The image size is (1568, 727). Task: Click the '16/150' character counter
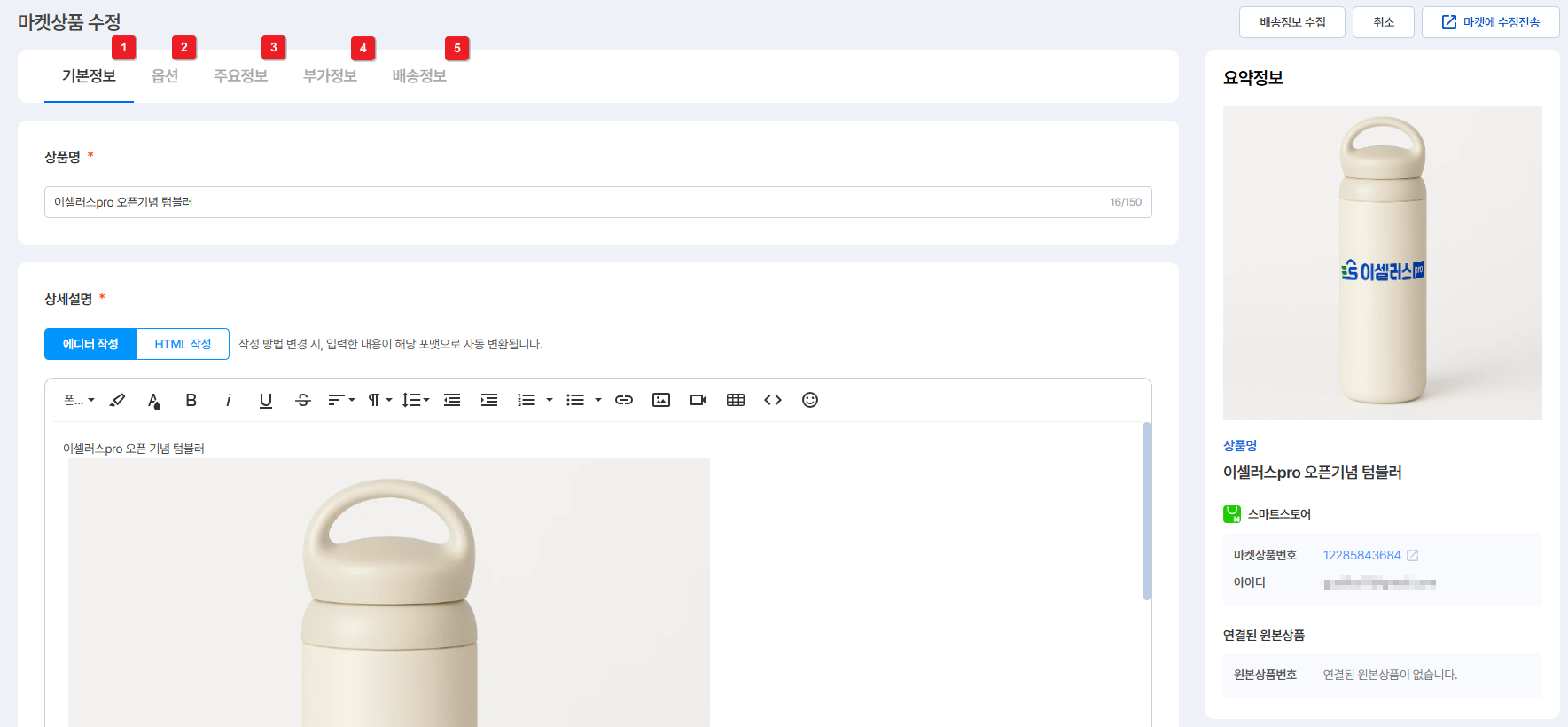(x=1126, y=202)
